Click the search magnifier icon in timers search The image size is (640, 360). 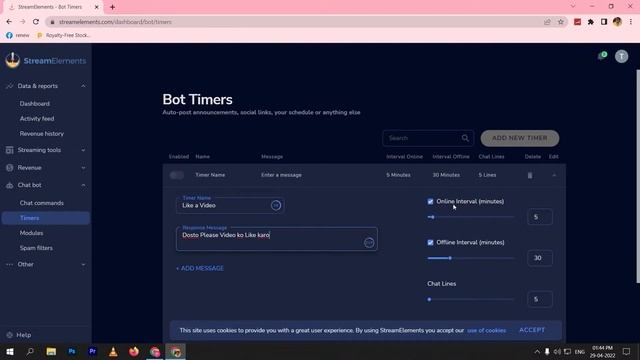pos(465,138)
